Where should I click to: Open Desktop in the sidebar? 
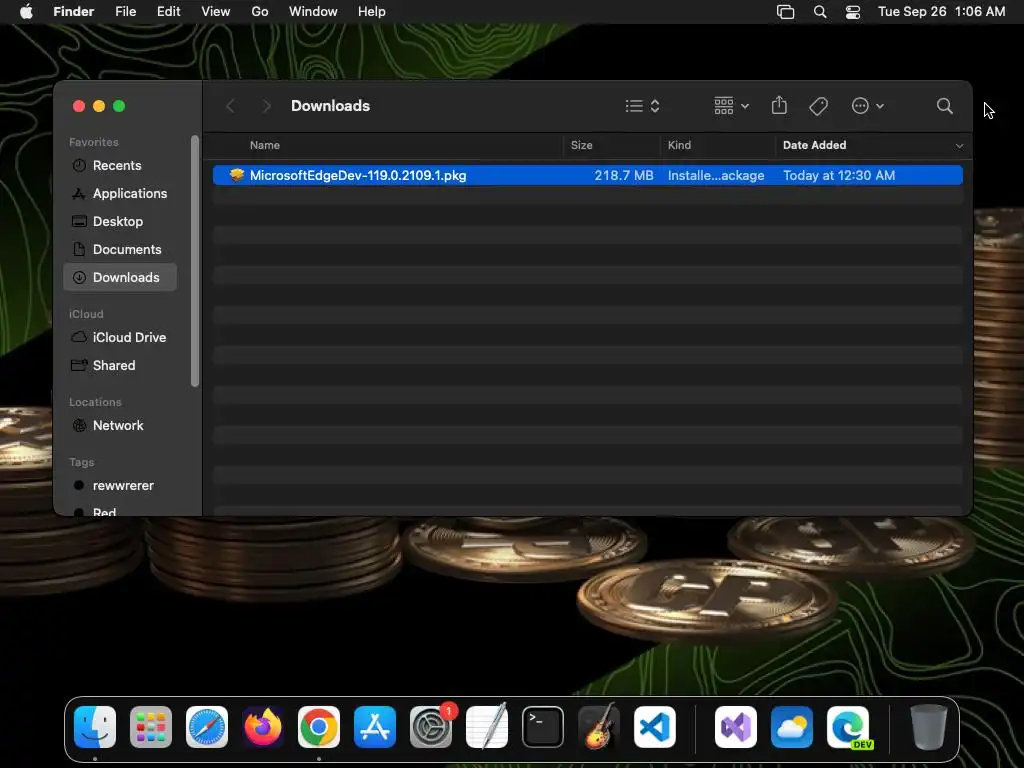(118, 221)
